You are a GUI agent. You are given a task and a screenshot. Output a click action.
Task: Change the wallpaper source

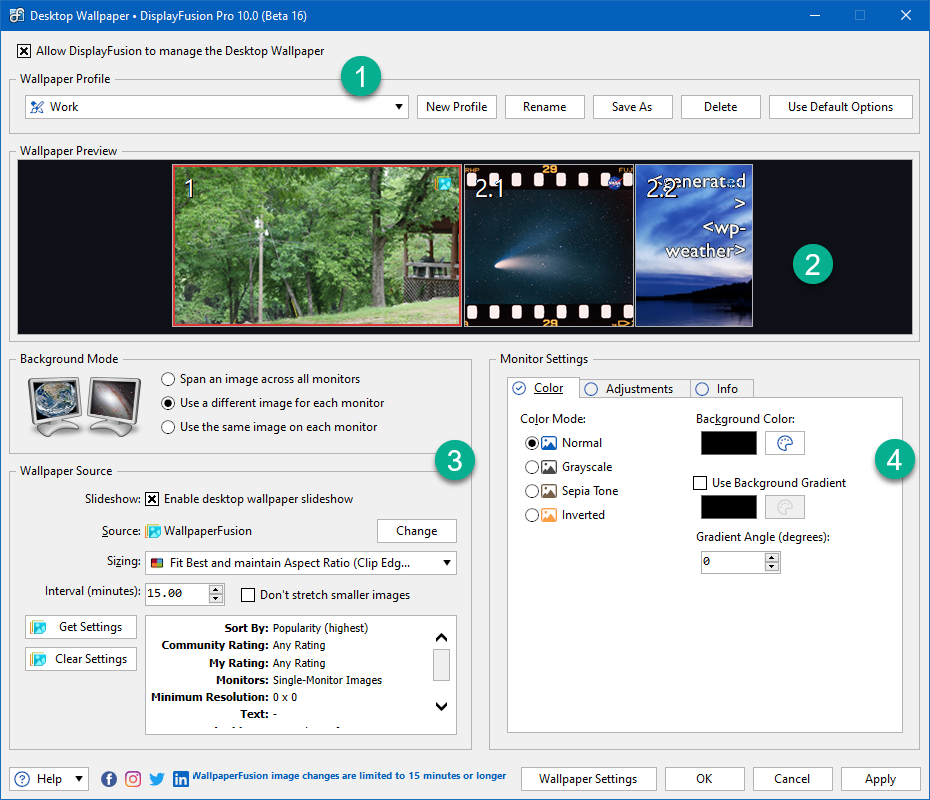click(417, 531)
